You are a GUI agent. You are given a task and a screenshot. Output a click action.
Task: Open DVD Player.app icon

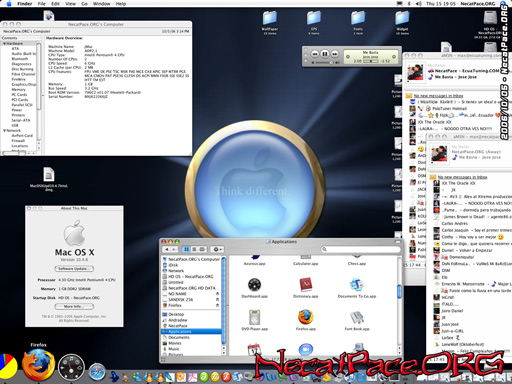(254, 320)
